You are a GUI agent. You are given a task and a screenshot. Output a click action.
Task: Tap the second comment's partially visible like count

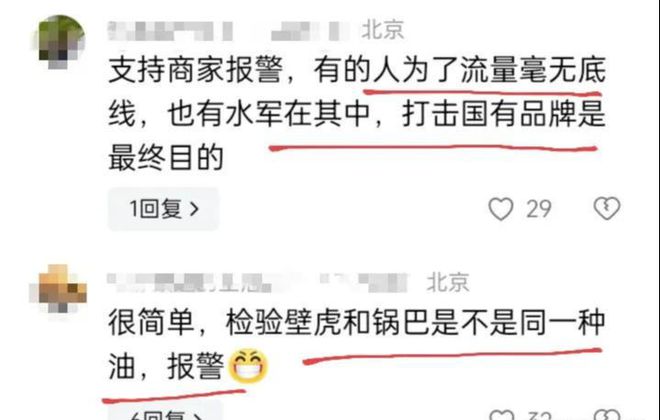540,416
